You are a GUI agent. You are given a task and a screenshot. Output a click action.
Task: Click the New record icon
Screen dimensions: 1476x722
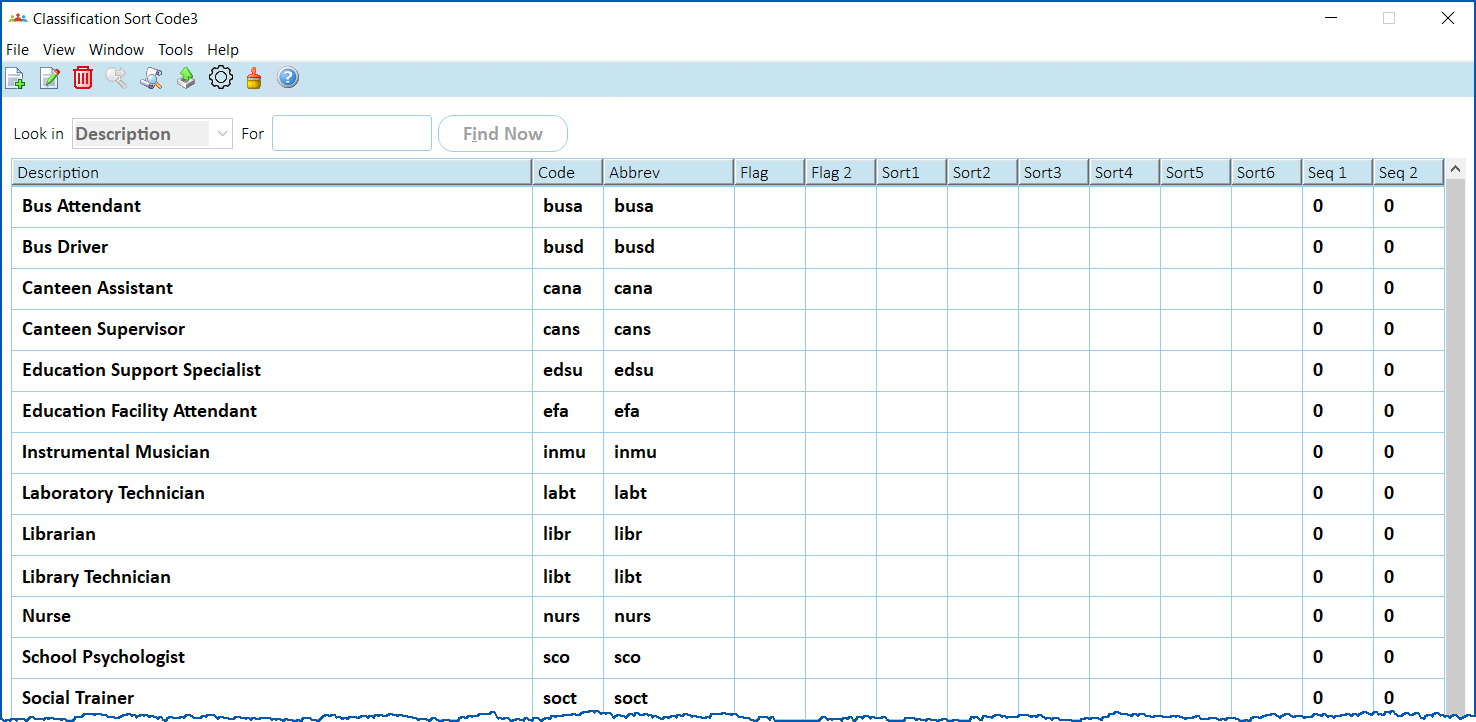pos(15,78)
